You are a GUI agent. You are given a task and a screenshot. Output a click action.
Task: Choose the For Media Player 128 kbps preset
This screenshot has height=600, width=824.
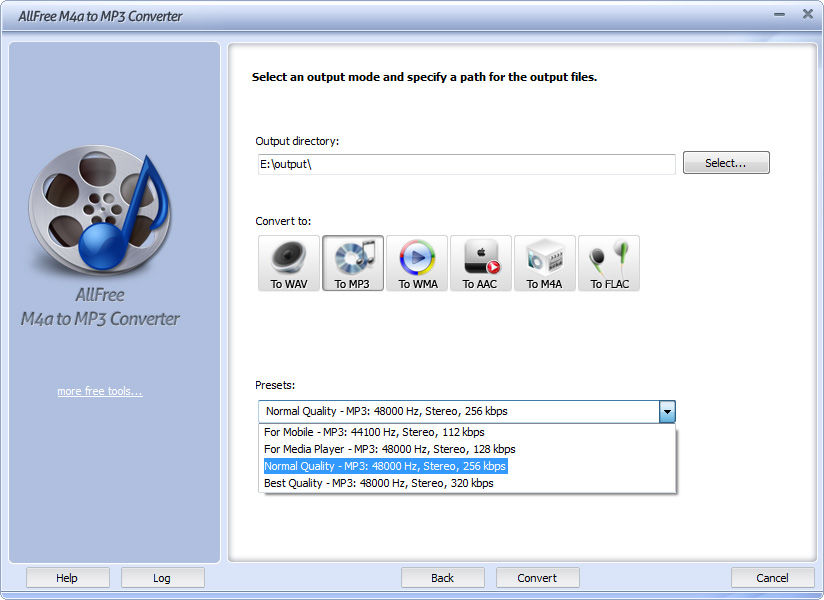tap(467, 449)
